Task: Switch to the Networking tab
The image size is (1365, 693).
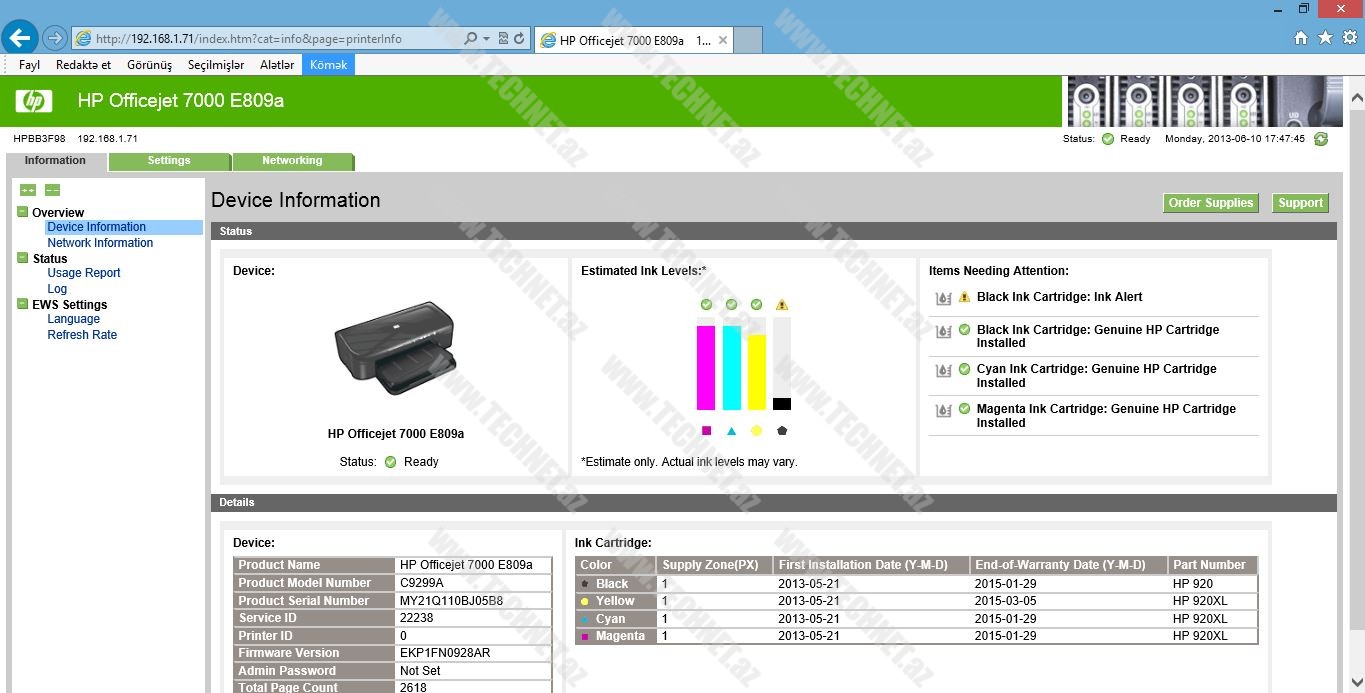Action: click(x=292, y=161)
